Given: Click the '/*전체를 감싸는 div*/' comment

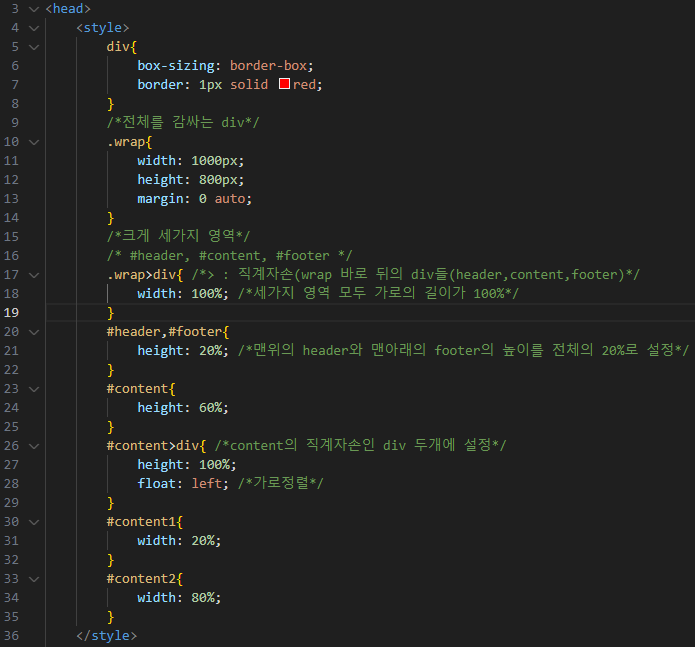Looking at the screenshot, I should coord(183,122).
